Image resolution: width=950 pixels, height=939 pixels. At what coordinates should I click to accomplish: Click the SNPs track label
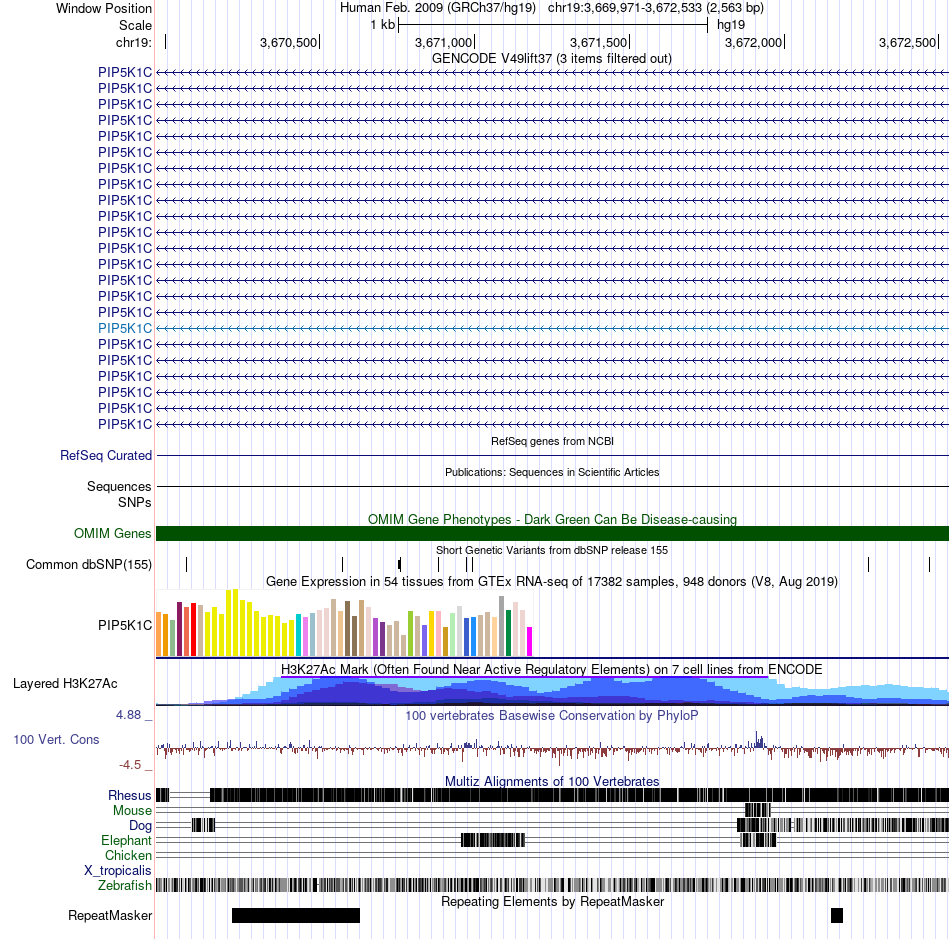click(x=135, y=503)
